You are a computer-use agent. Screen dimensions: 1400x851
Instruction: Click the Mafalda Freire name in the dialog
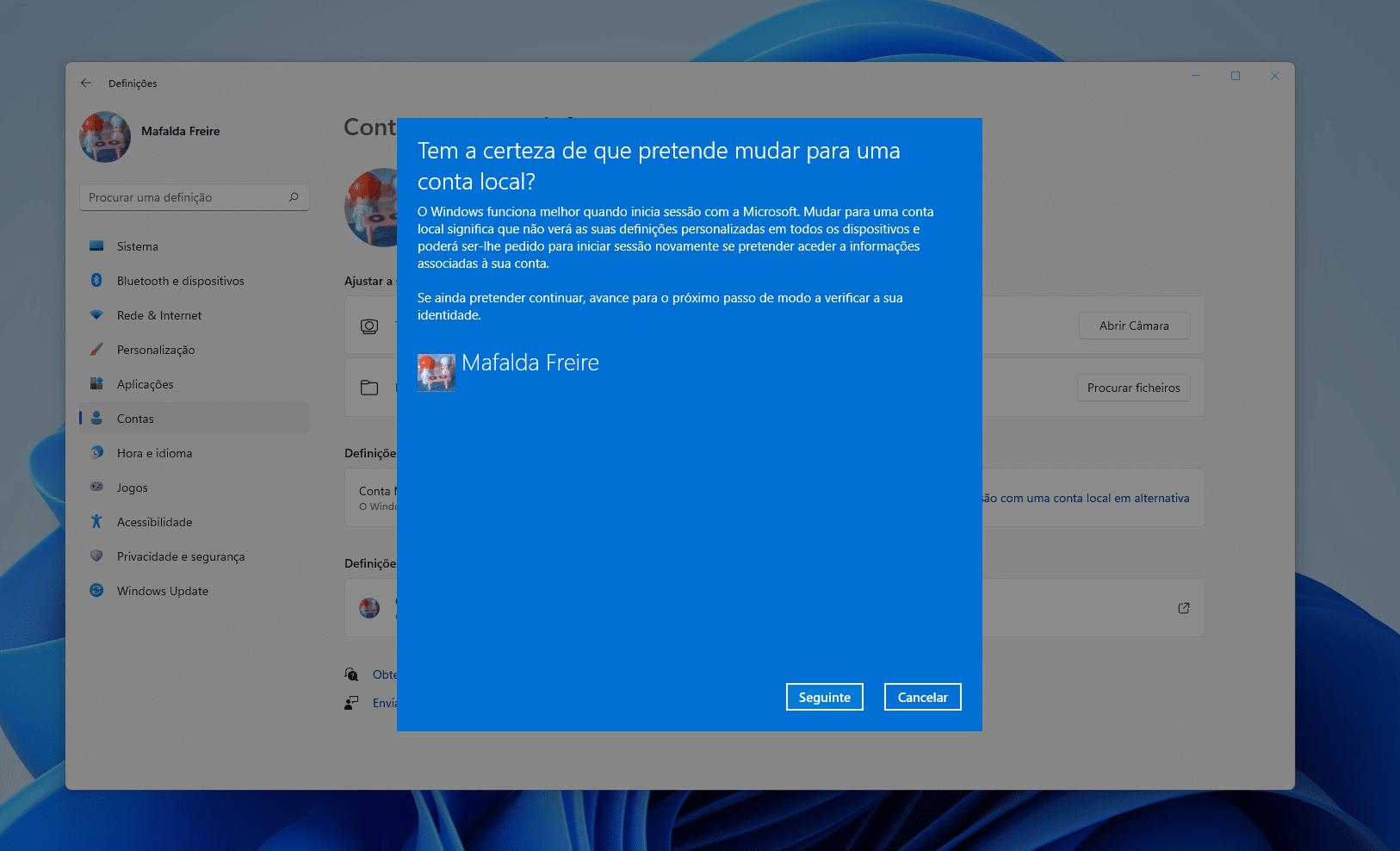click(x=530, y=363)
